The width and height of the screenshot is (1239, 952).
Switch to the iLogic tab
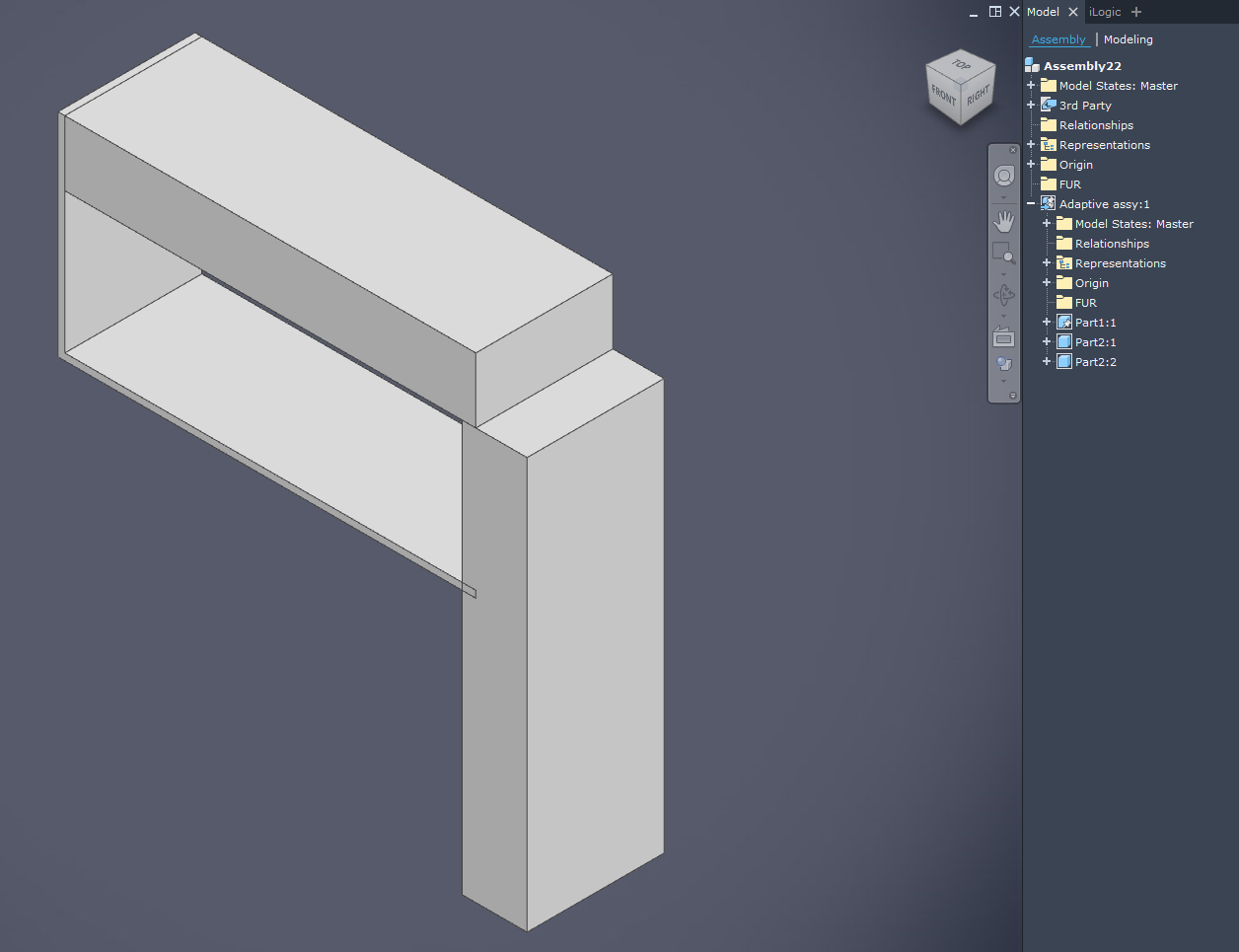click(x=1105, y=12)
